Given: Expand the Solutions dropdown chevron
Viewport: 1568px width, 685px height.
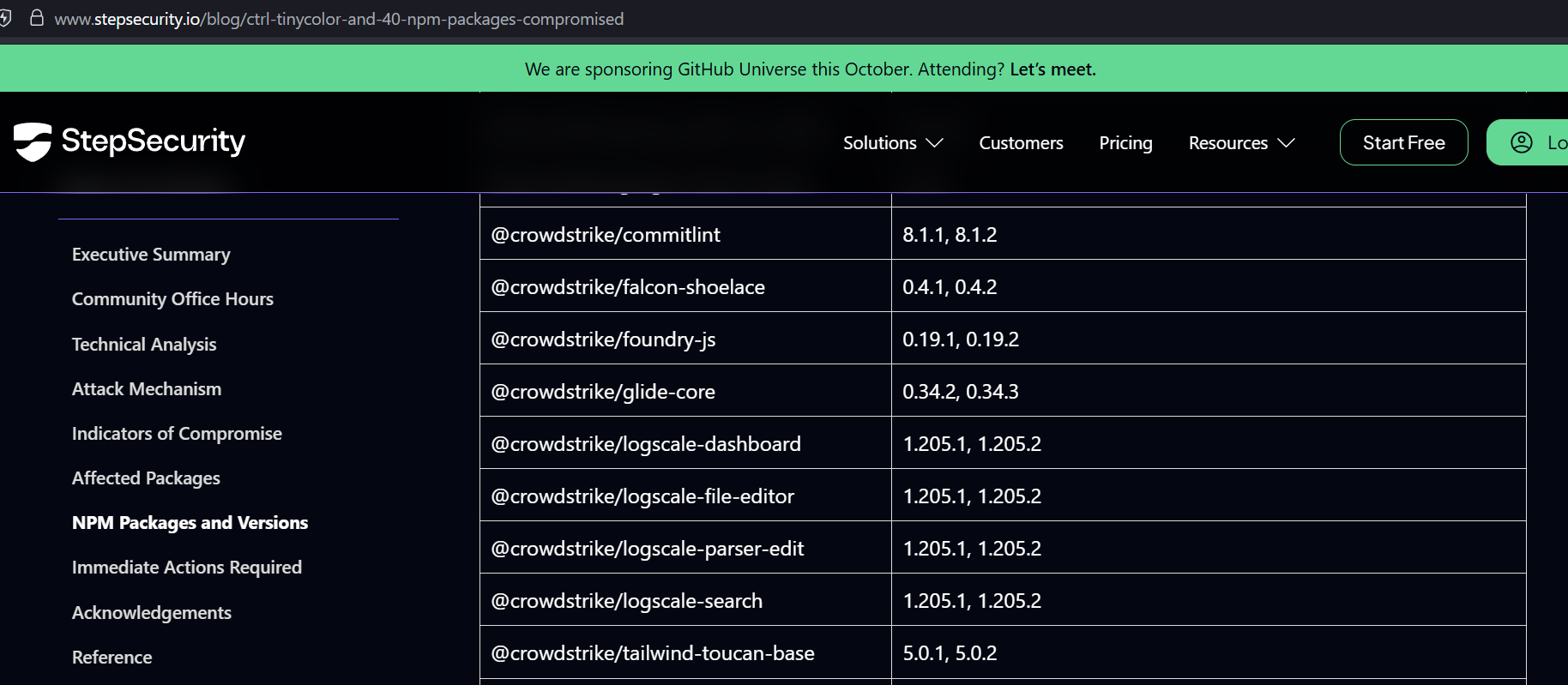Looking at the screenshot, I should [935, 143].
